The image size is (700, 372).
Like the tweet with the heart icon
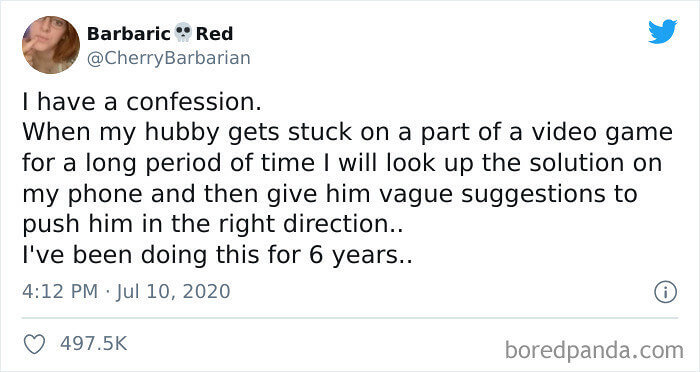(34, 344)
